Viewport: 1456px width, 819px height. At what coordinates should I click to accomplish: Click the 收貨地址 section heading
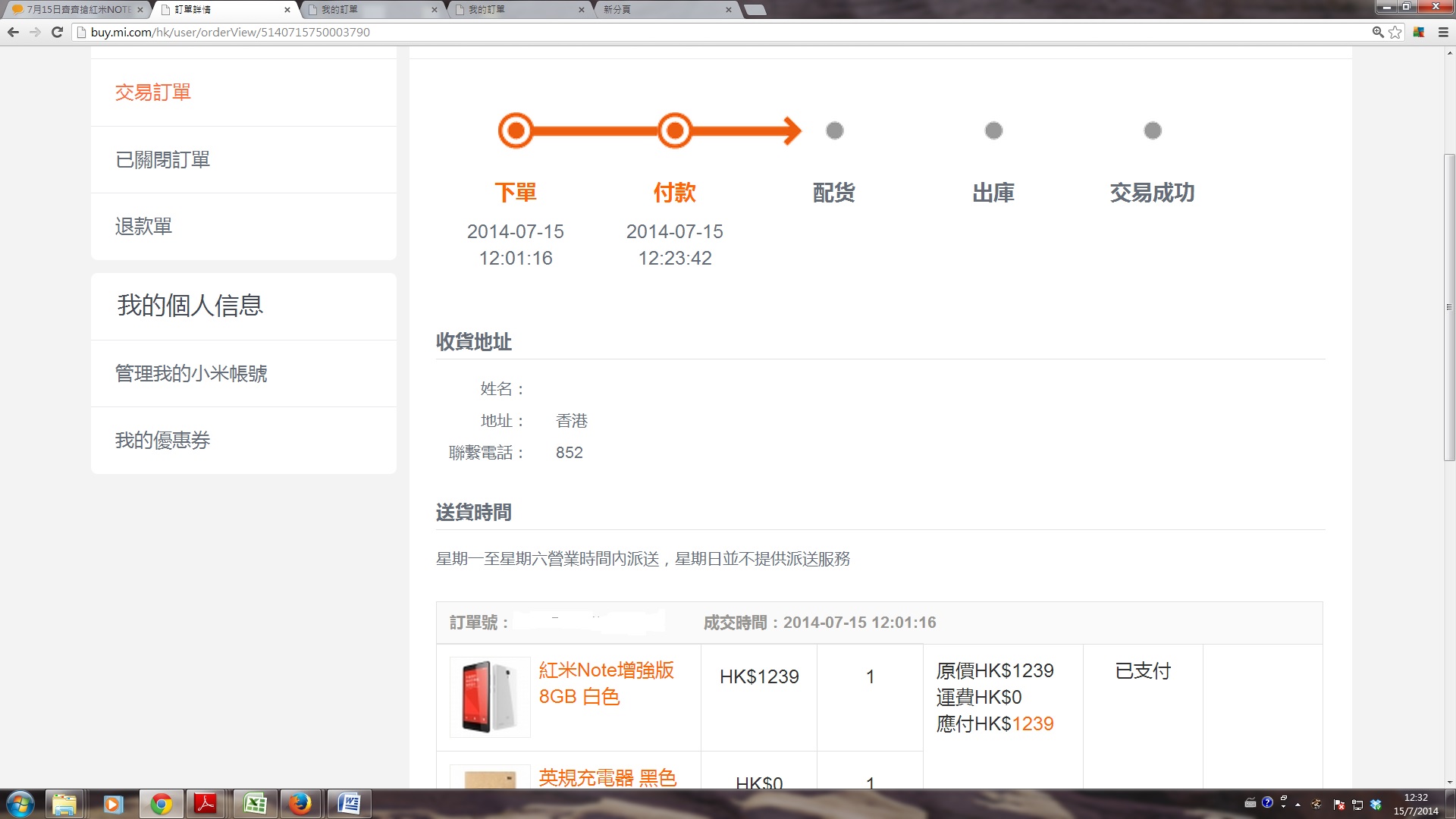[474, 342]
